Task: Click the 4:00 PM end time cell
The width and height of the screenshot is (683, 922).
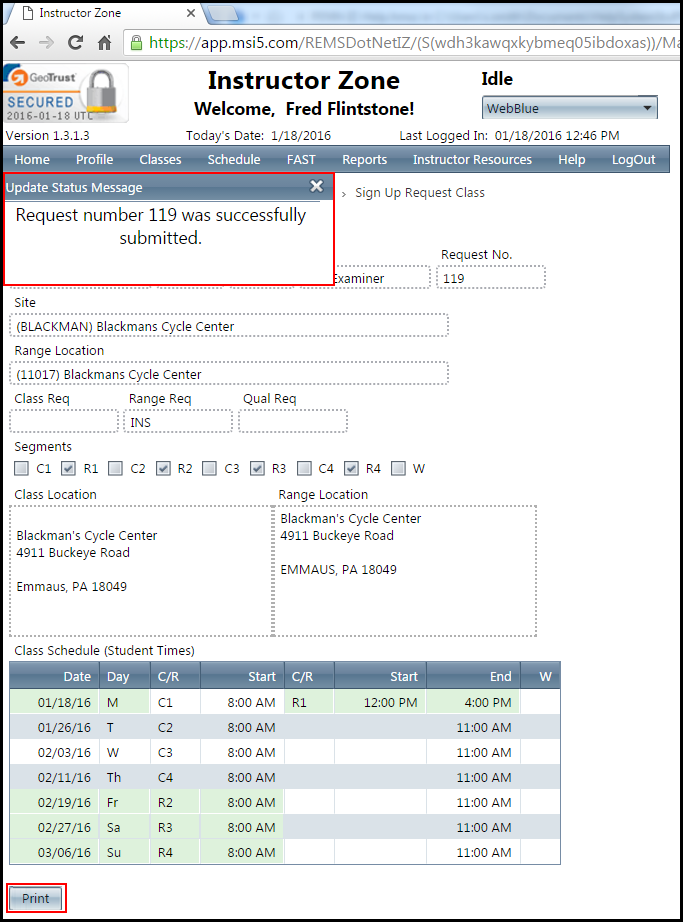Action: point(473,702)
